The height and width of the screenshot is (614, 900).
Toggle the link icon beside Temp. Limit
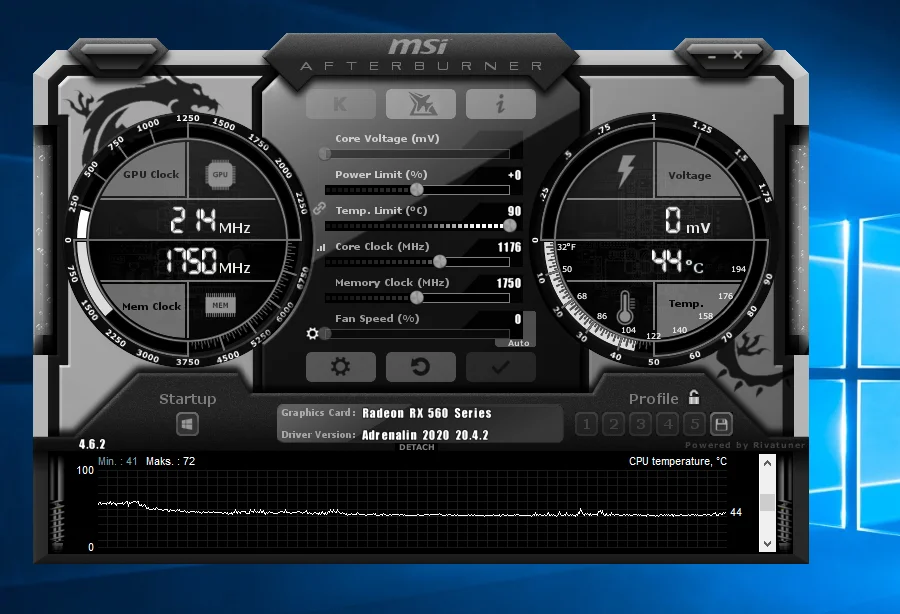pyautogui.click(x=319, y=208)
